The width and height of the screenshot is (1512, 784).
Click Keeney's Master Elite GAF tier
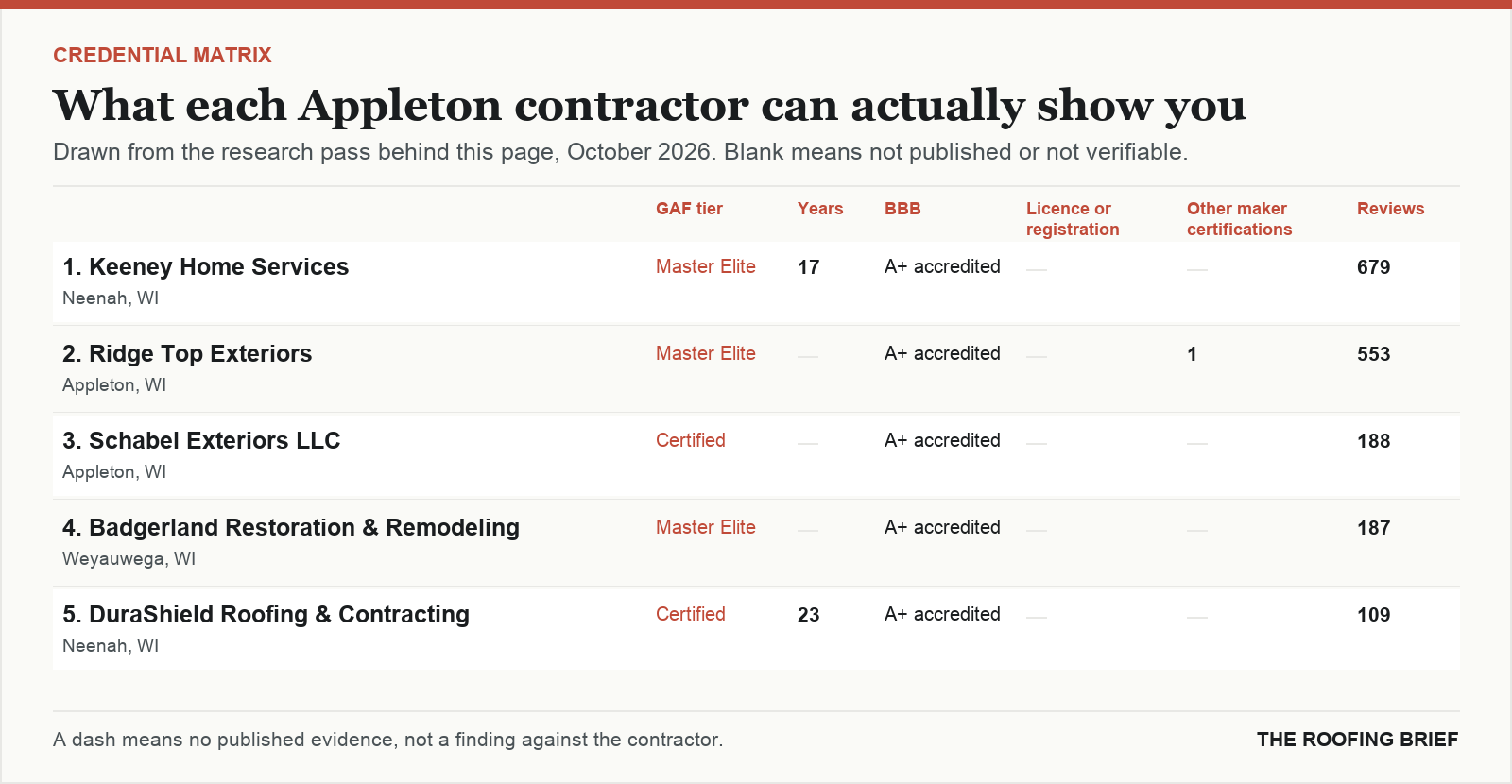pos(706,266)
